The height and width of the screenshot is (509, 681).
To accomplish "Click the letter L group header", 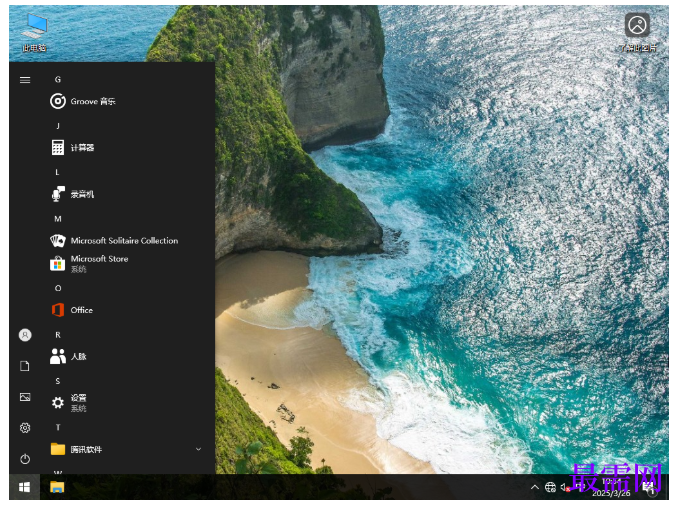I will pyautogui.click(x=57, y=172).
